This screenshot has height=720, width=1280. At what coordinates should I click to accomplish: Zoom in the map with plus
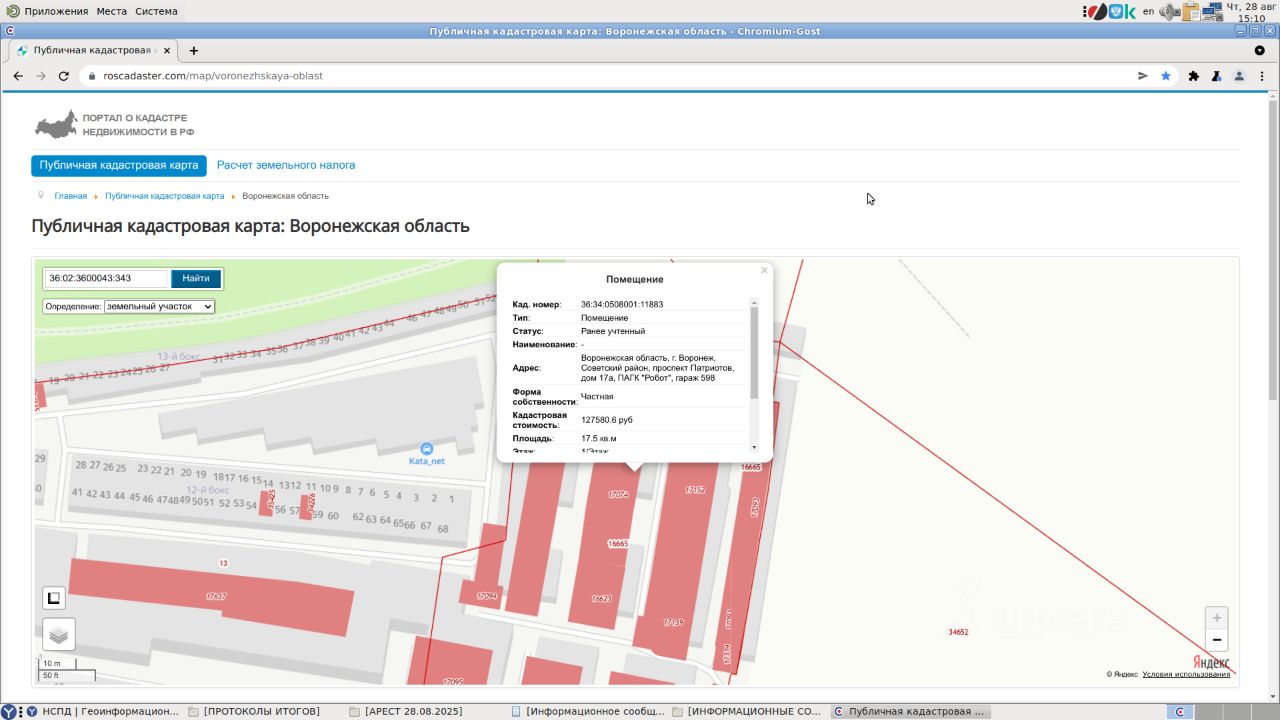pyautogui.click(x=1216, y=618)
